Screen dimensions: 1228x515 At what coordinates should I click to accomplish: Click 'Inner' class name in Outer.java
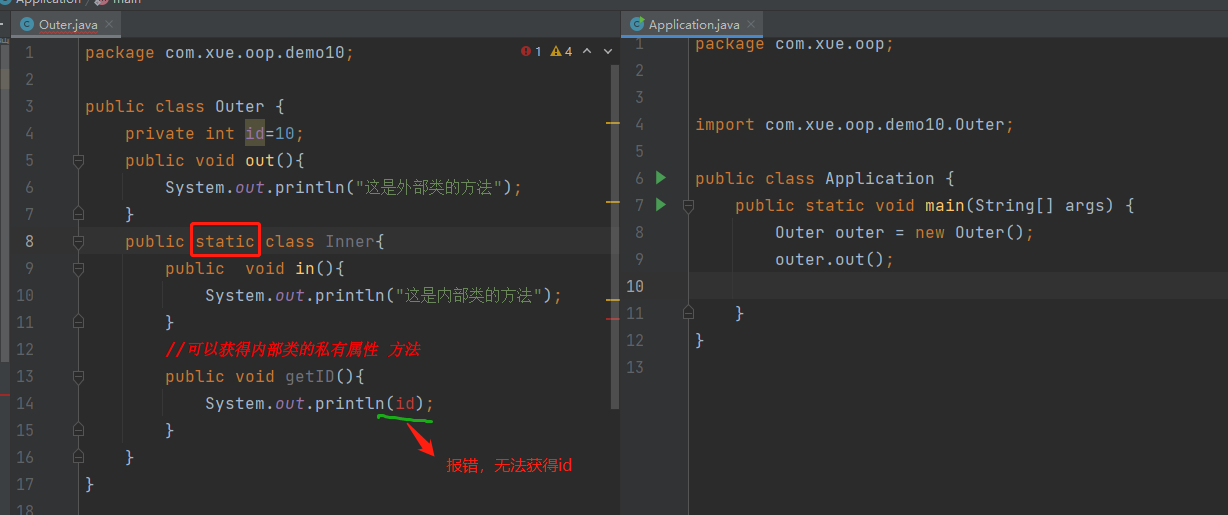(350, 241)
